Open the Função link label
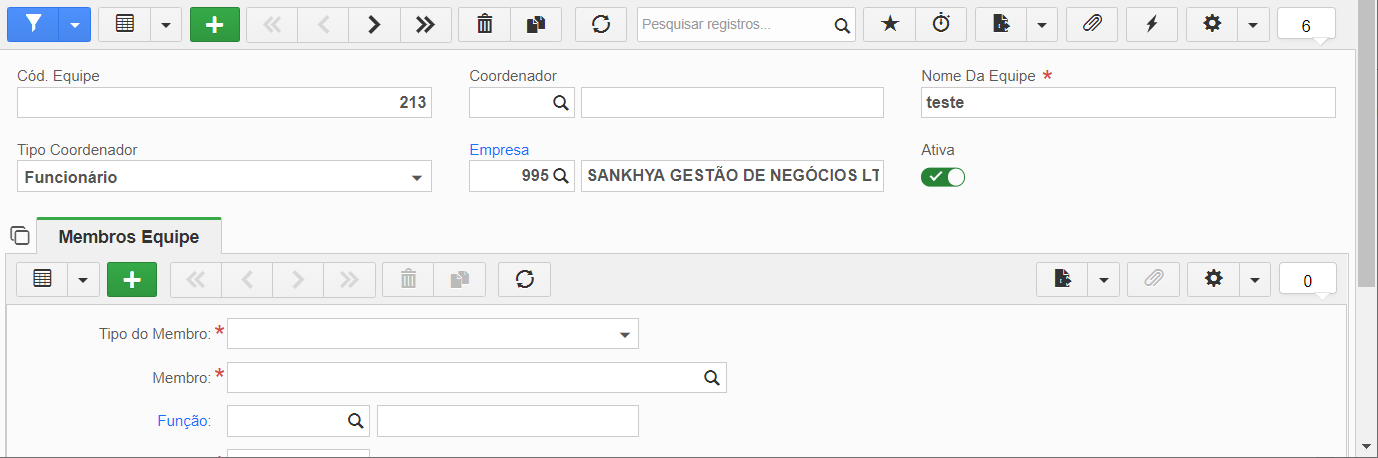This screenshot has height=458, width=1378. click(x=184, y=421)
